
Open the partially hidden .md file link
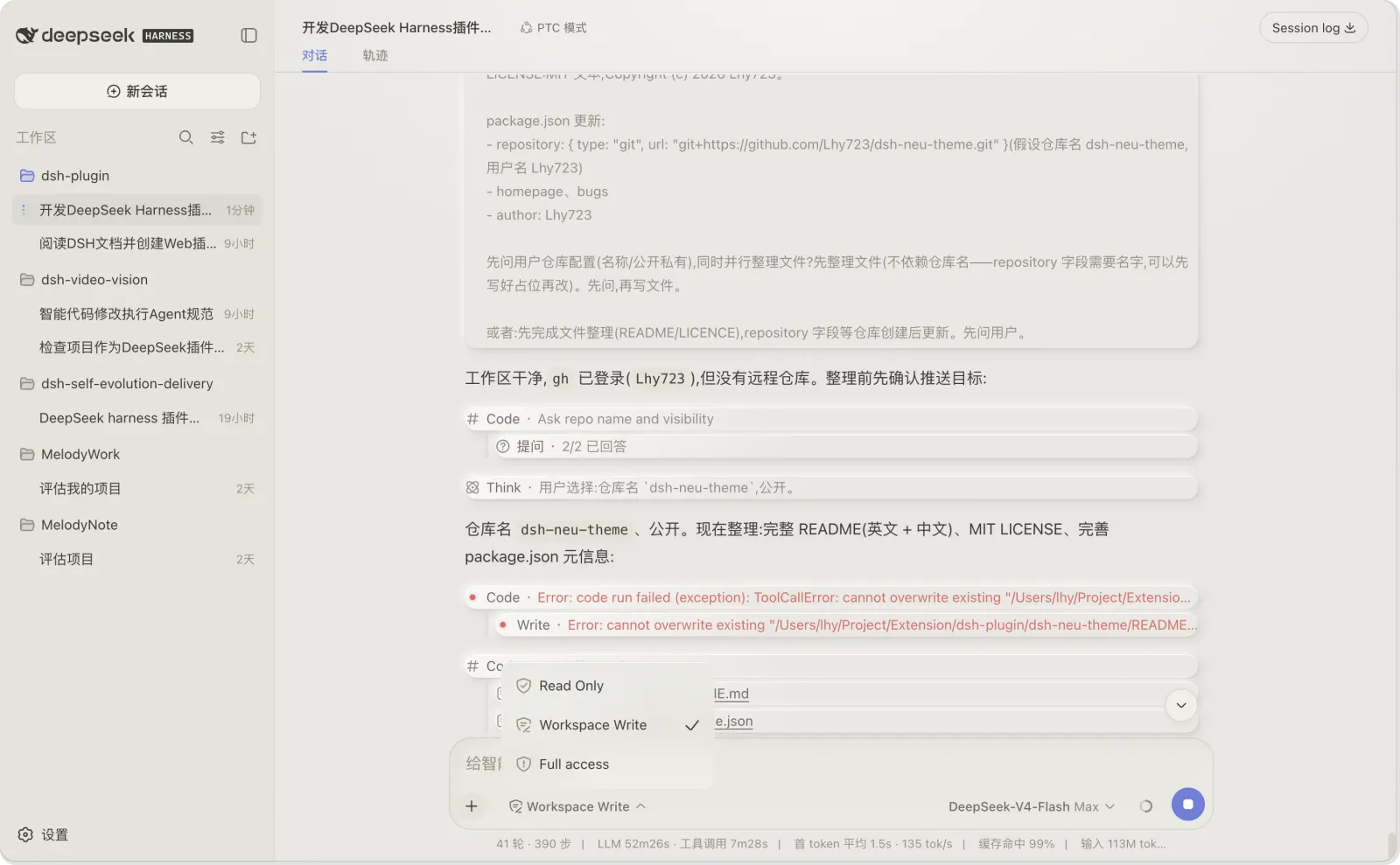click(731, 694)
